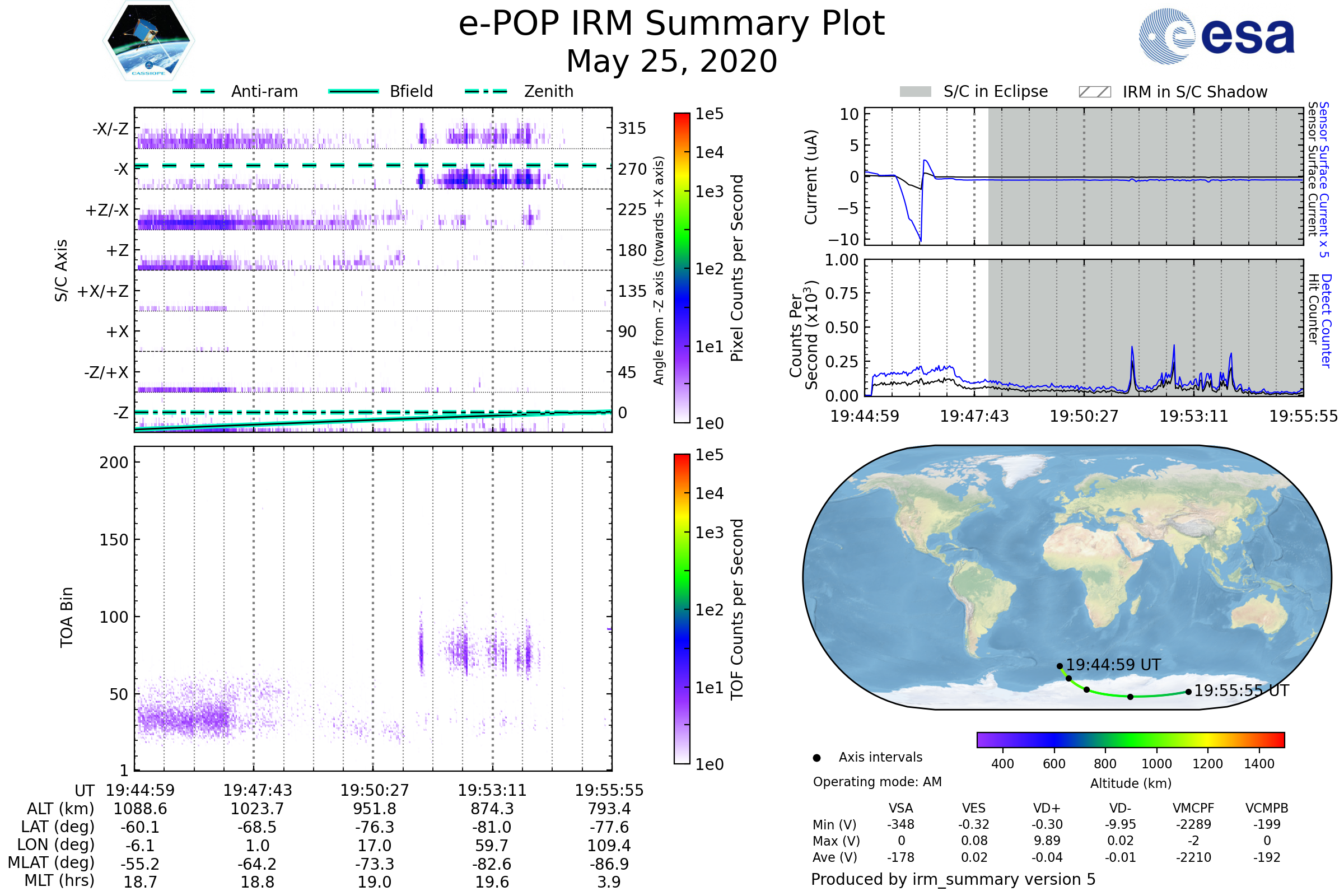The width and height of the screenshot is (1344, 896).
Task: Click the Altitude colorbar below the map
Action: 1130,739
